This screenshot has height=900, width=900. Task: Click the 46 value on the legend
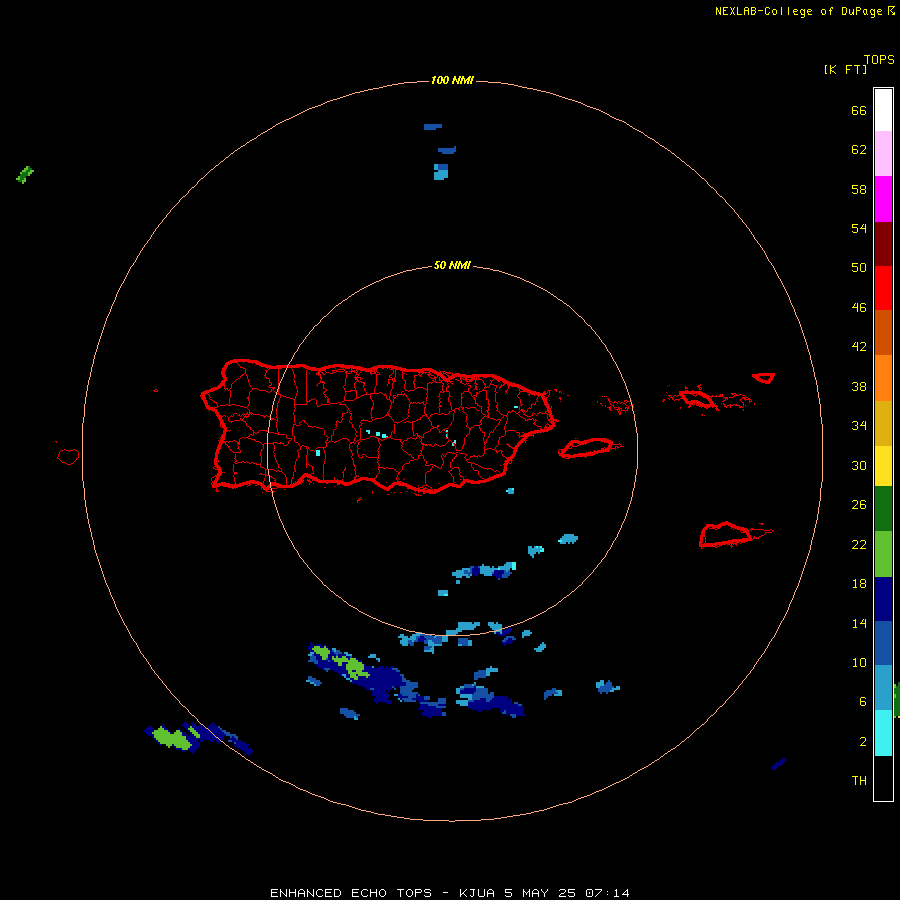(x=859, y=307)
